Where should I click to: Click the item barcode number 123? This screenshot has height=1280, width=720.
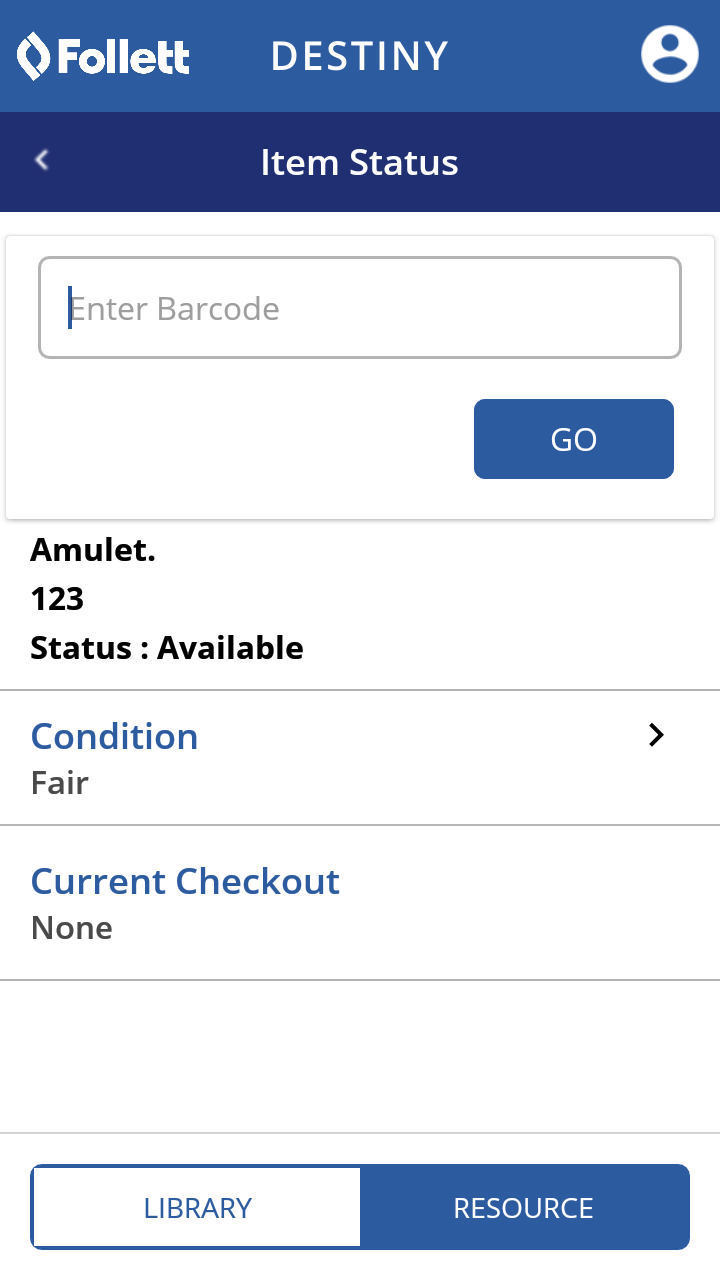[57, 598]
